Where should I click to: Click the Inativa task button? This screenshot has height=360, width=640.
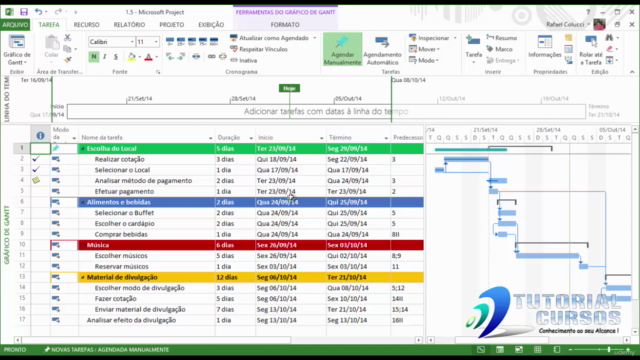[244, 60]
